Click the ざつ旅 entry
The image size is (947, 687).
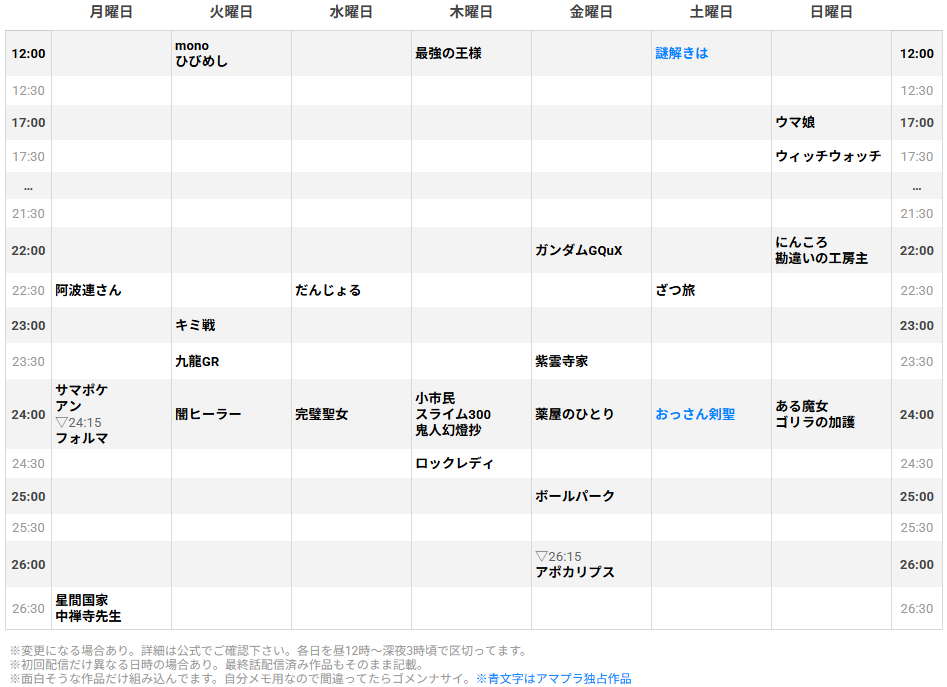675,290
